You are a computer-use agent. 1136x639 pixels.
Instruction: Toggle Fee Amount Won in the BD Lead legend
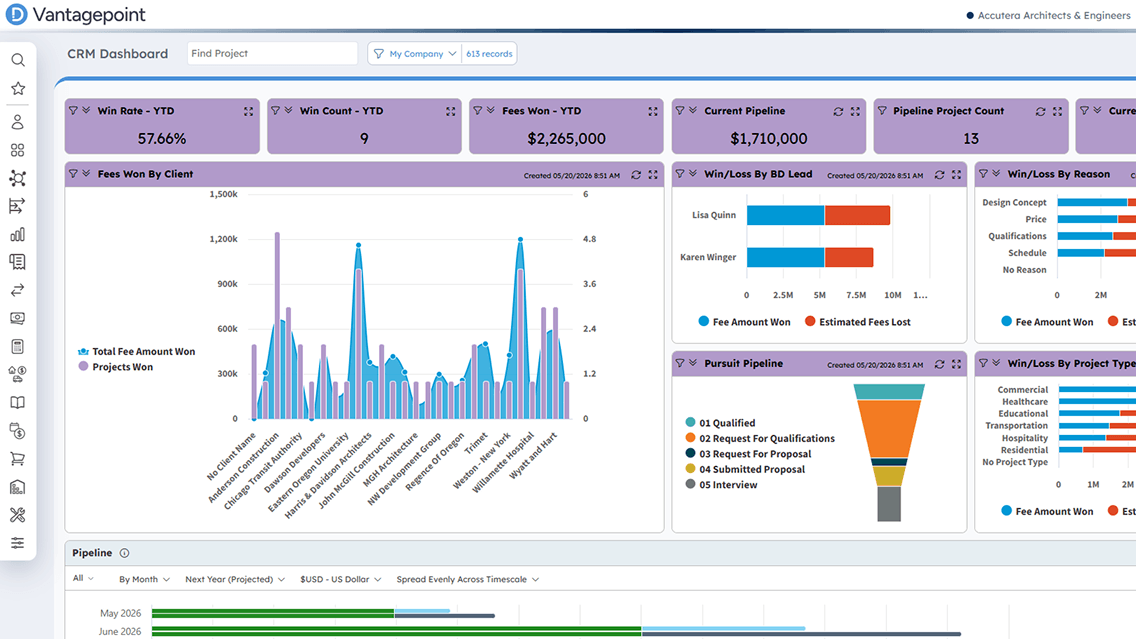point(745,322)
